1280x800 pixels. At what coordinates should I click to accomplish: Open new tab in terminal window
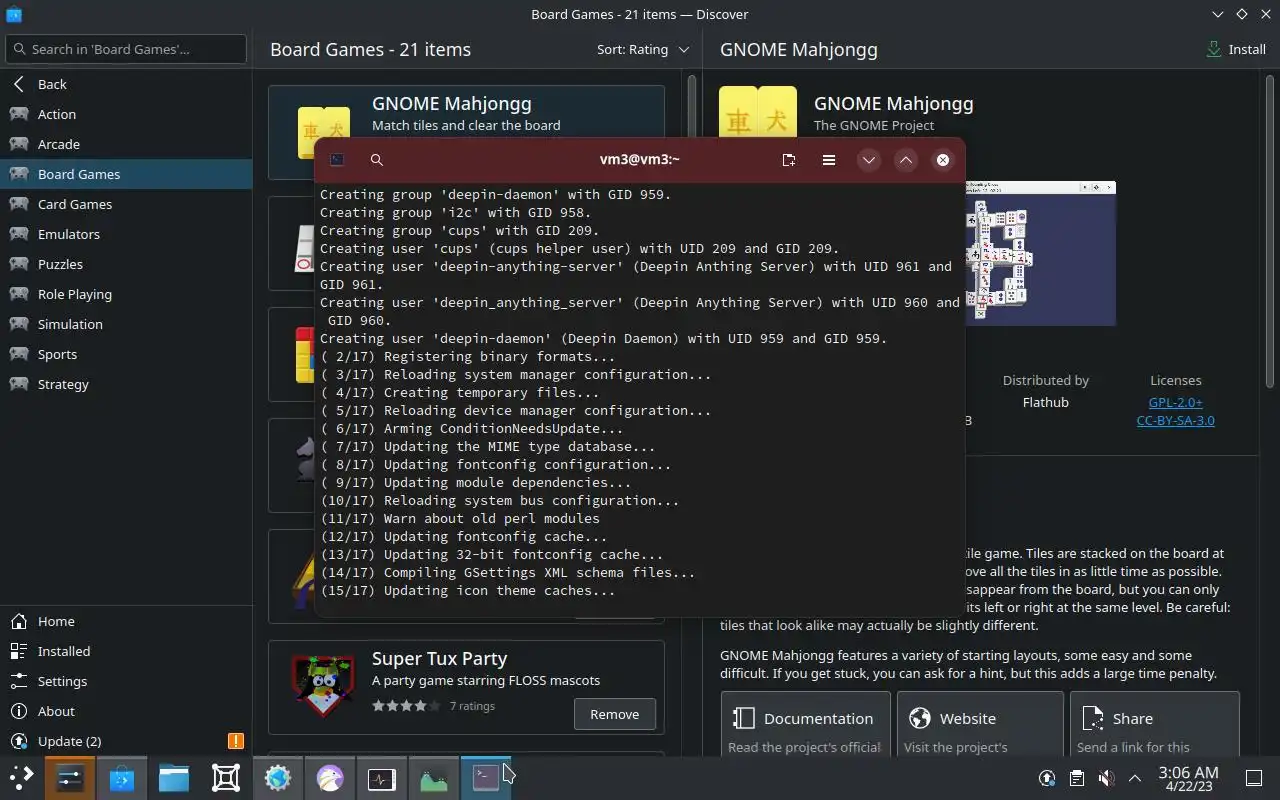tap(789, 160)
